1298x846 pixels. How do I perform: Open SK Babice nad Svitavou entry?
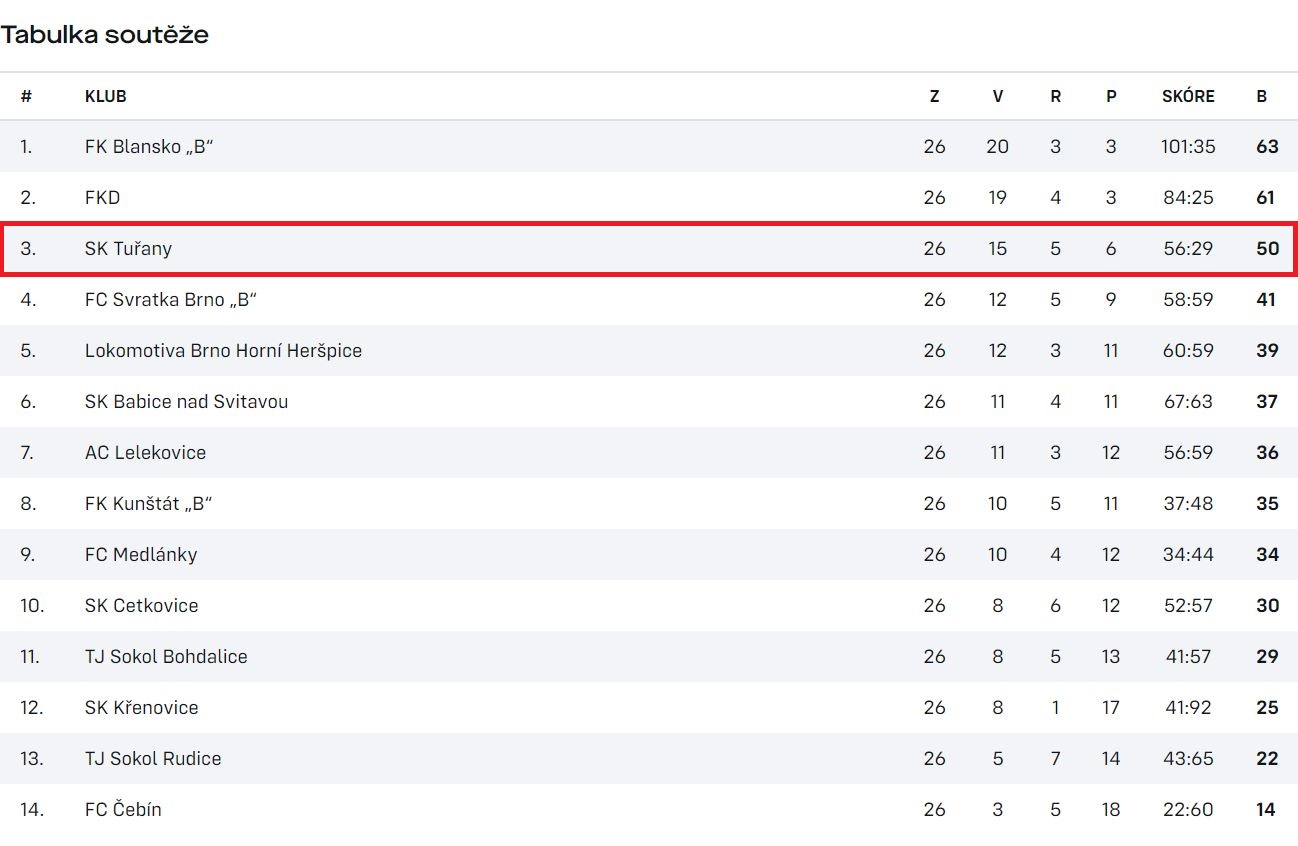(186, 402)
